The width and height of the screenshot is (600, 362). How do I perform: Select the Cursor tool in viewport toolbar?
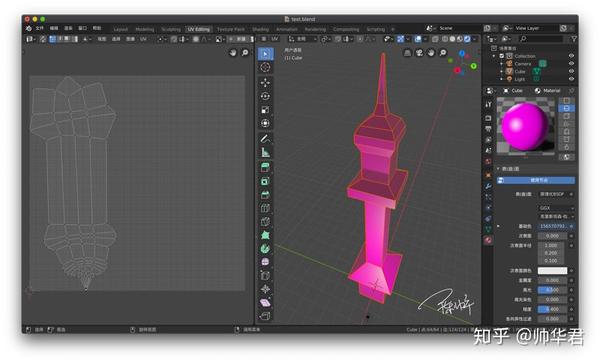266,68
